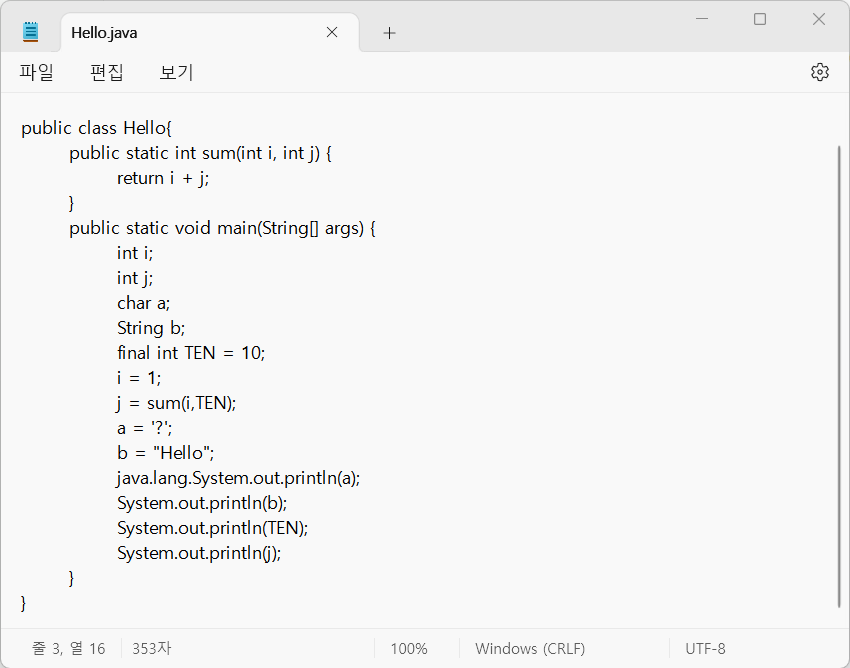Click the line 'int j;'
The width and height of the screenshot is (850, 668).
point(135,278)
